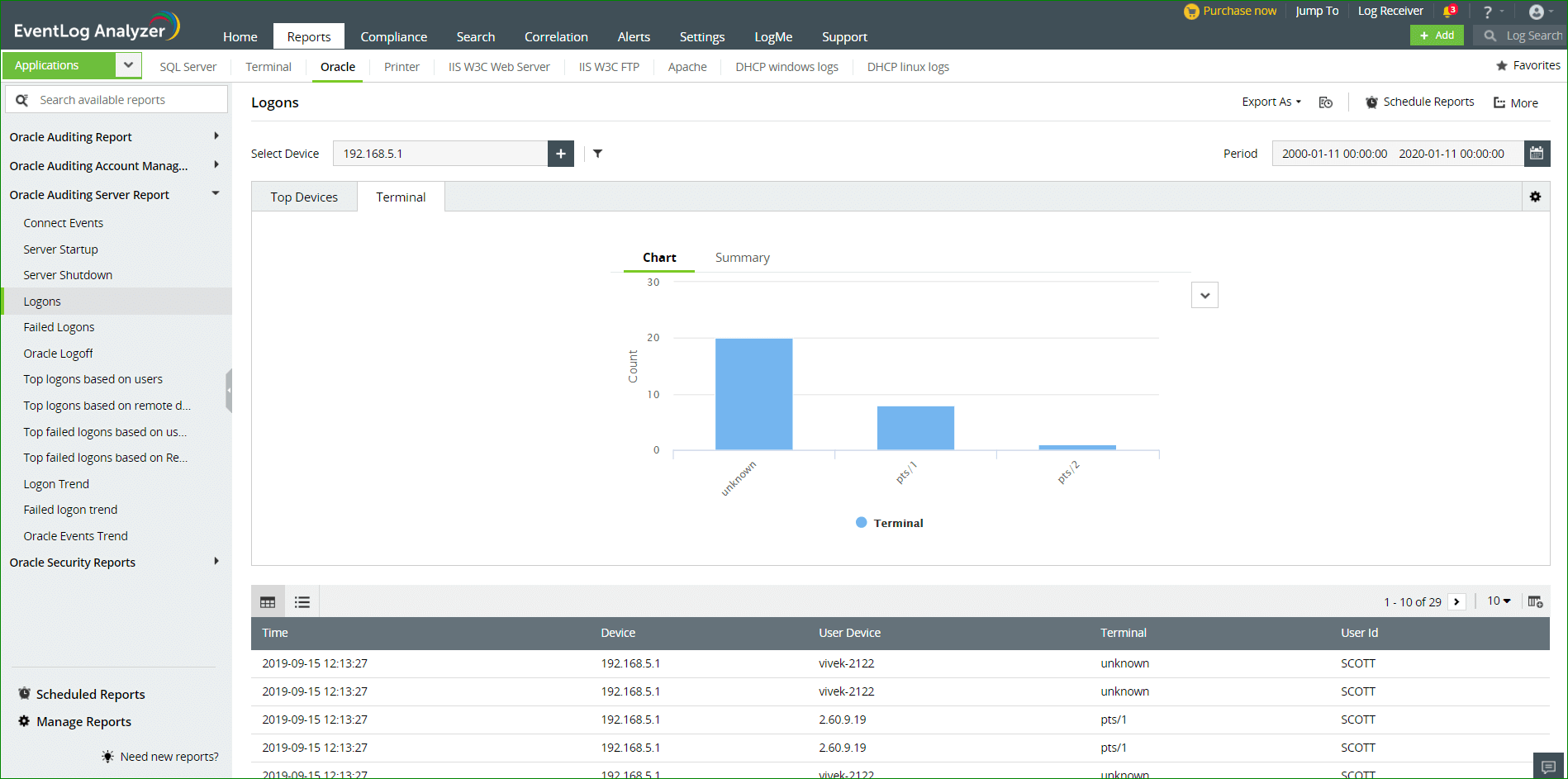Click the Scheduled Reports clock icon
This screenshot has width=1568, height=779.
(24, 694)
